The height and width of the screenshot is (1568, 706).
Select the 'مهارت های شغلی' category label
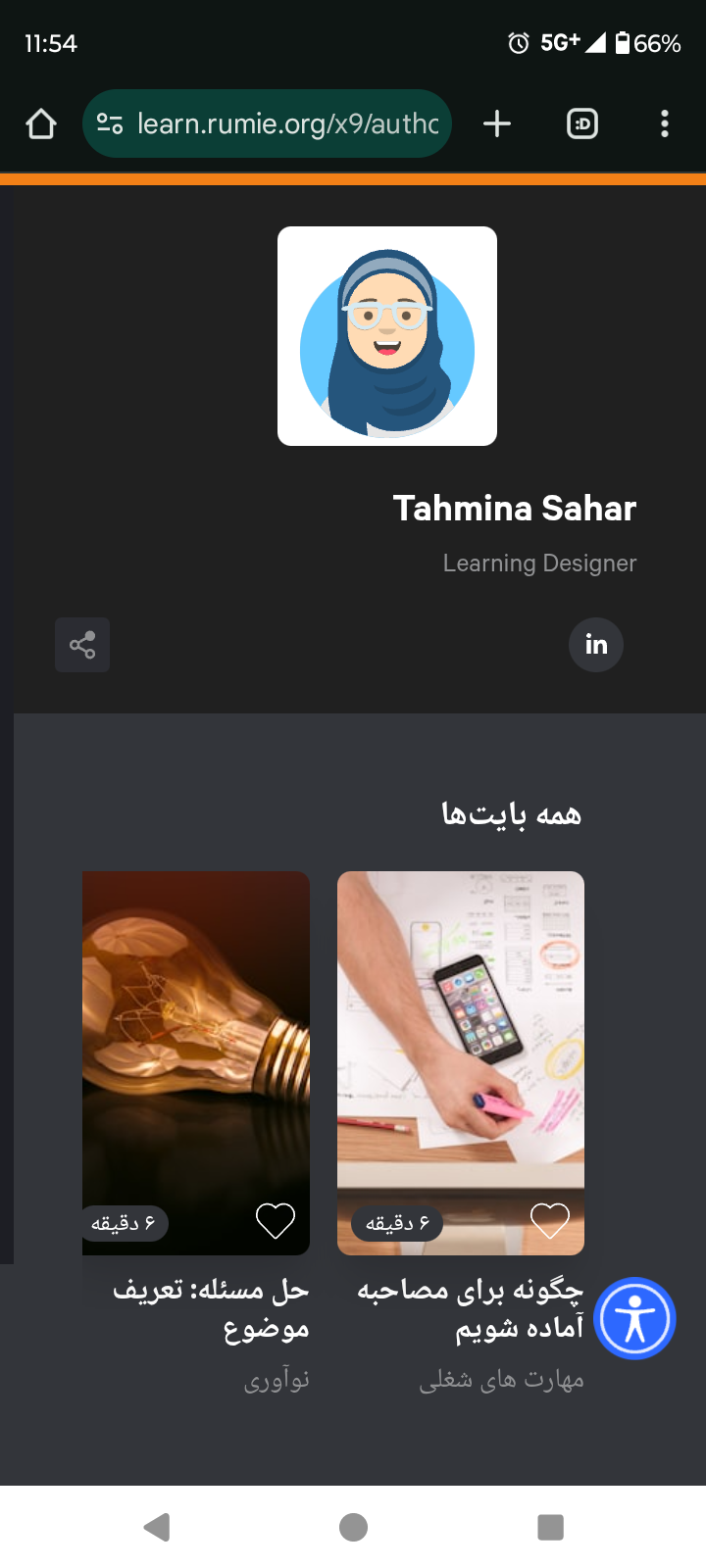(501, 1380)
